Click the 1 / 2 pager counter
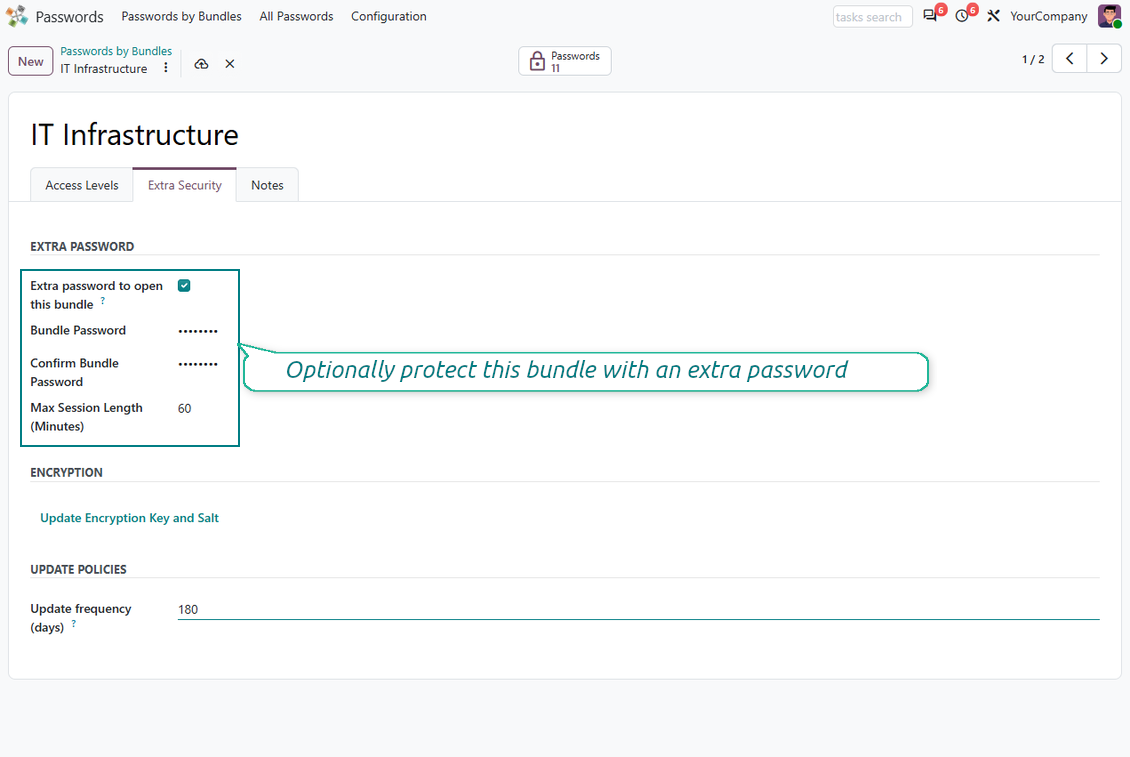 1033,59
